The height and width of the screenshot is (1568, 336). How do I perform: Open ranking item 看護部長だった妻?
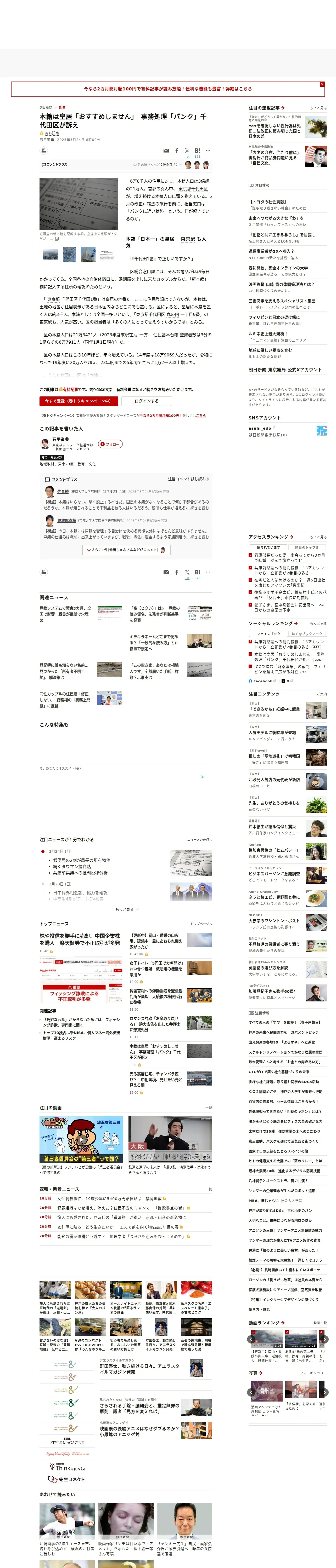click(x=290, y=558)
